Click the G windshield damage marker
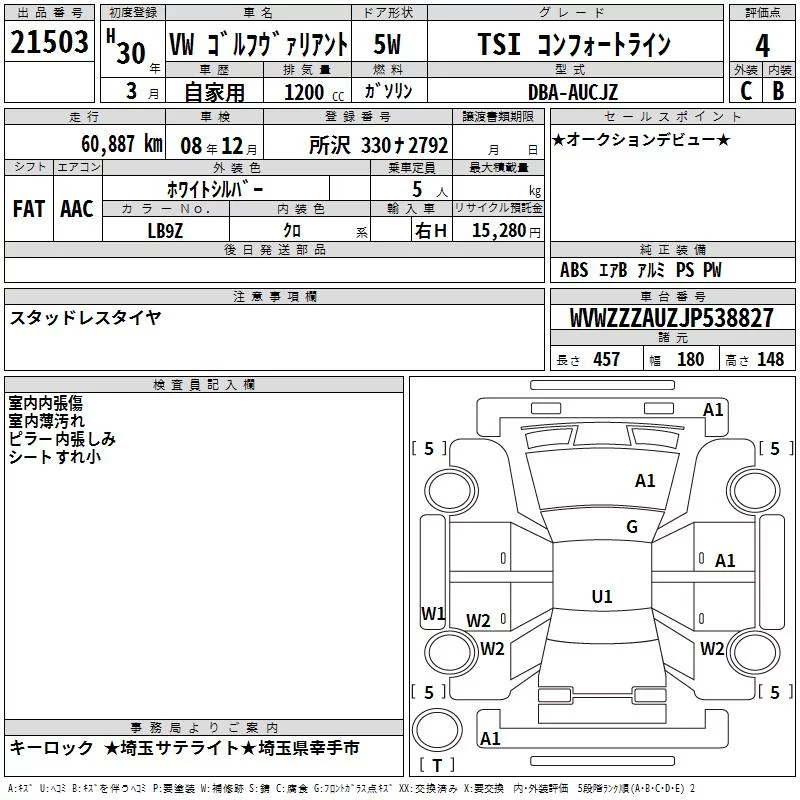 coord(632,527)
